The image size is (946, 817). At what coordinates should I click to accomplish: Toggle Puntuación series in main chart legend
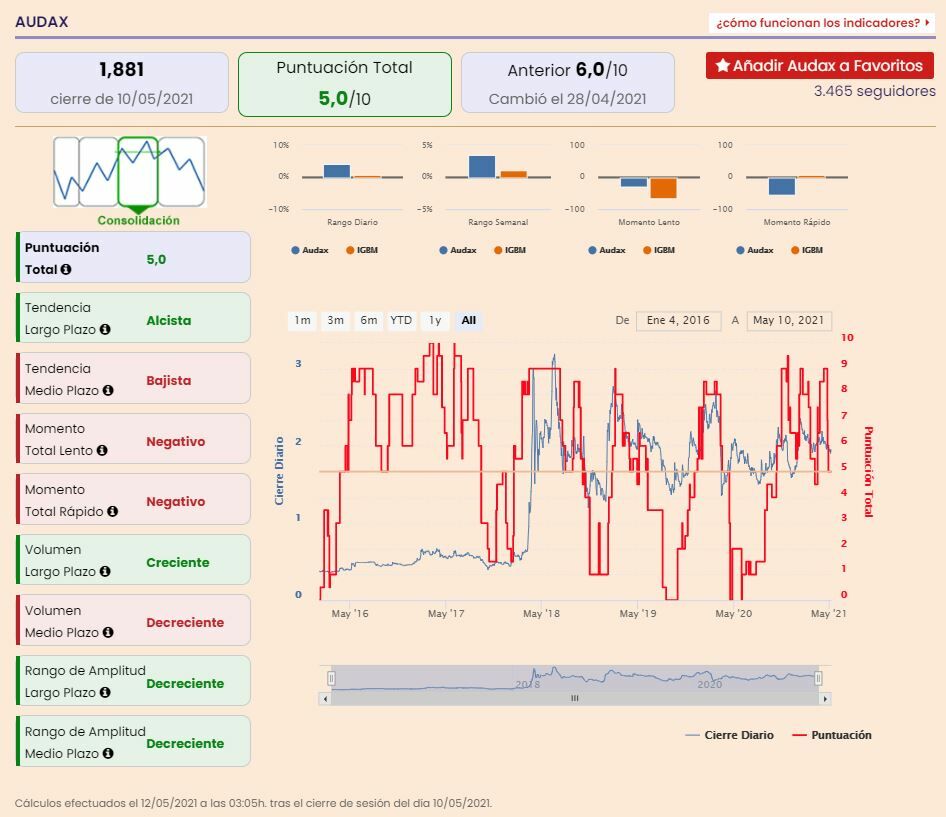tap(832, 735)
